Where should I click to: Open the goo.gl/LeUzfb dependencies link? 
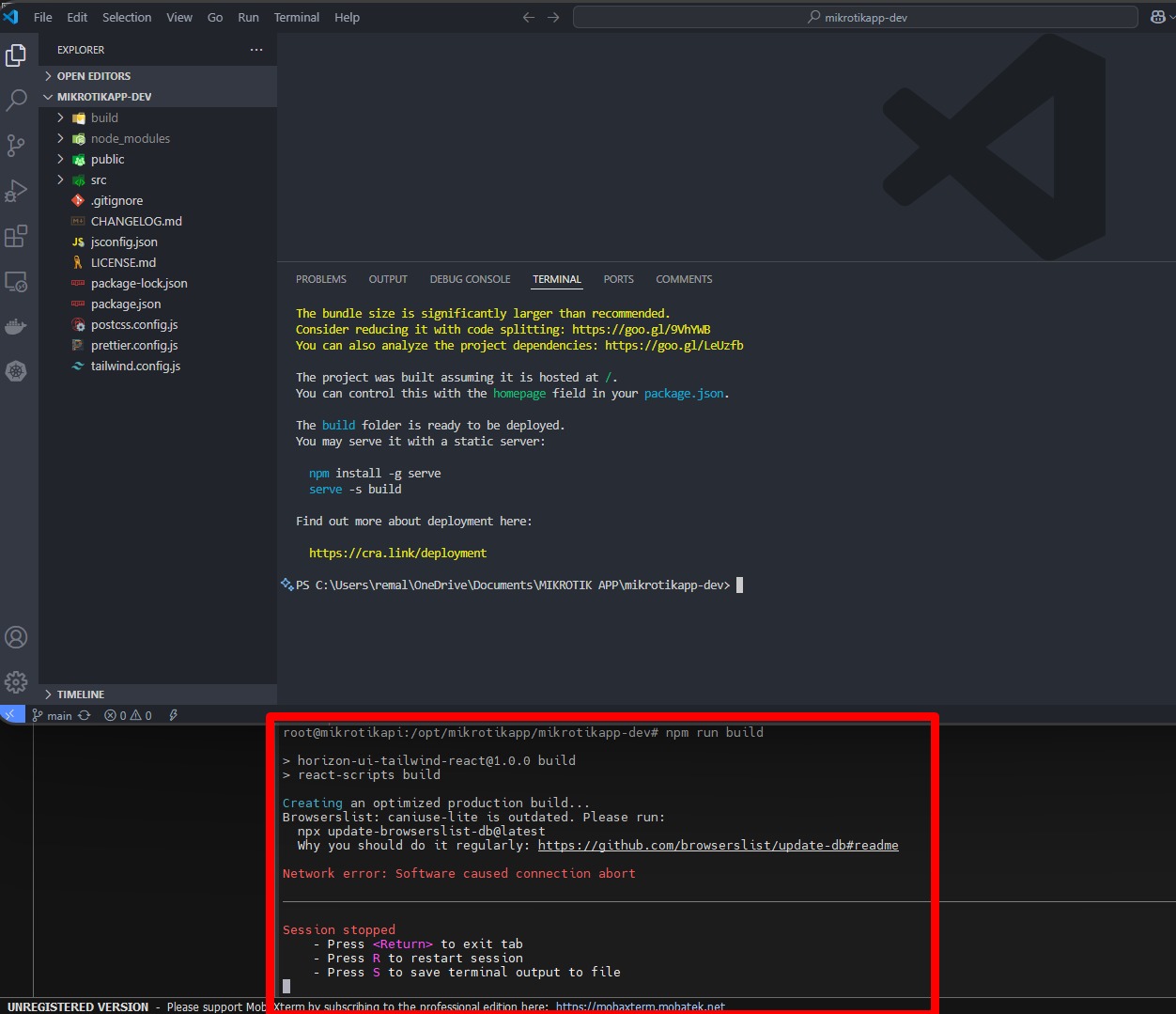tap(674, 346)
